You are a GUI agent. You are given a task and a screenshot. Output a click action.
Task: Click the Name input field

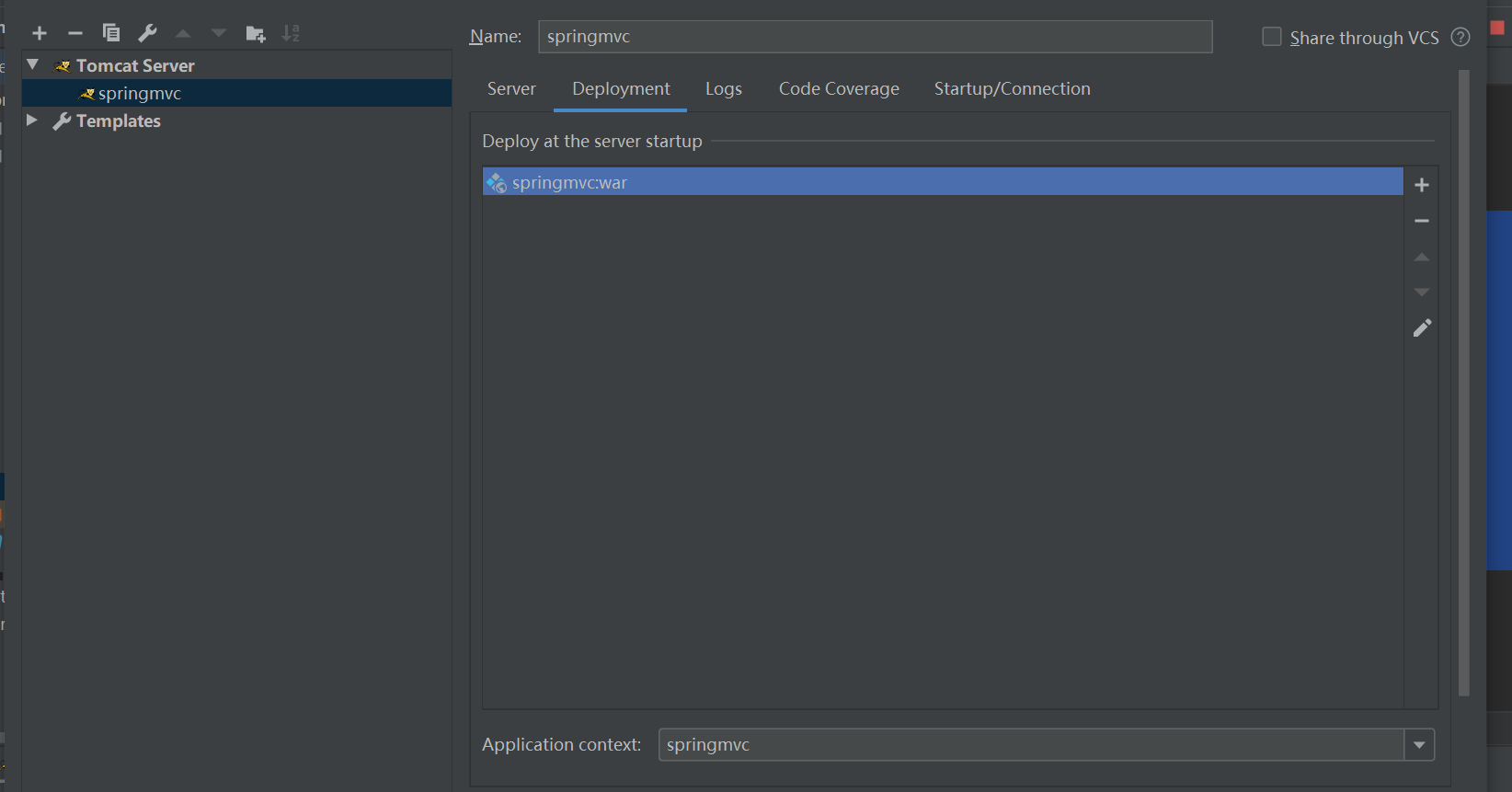875,37
